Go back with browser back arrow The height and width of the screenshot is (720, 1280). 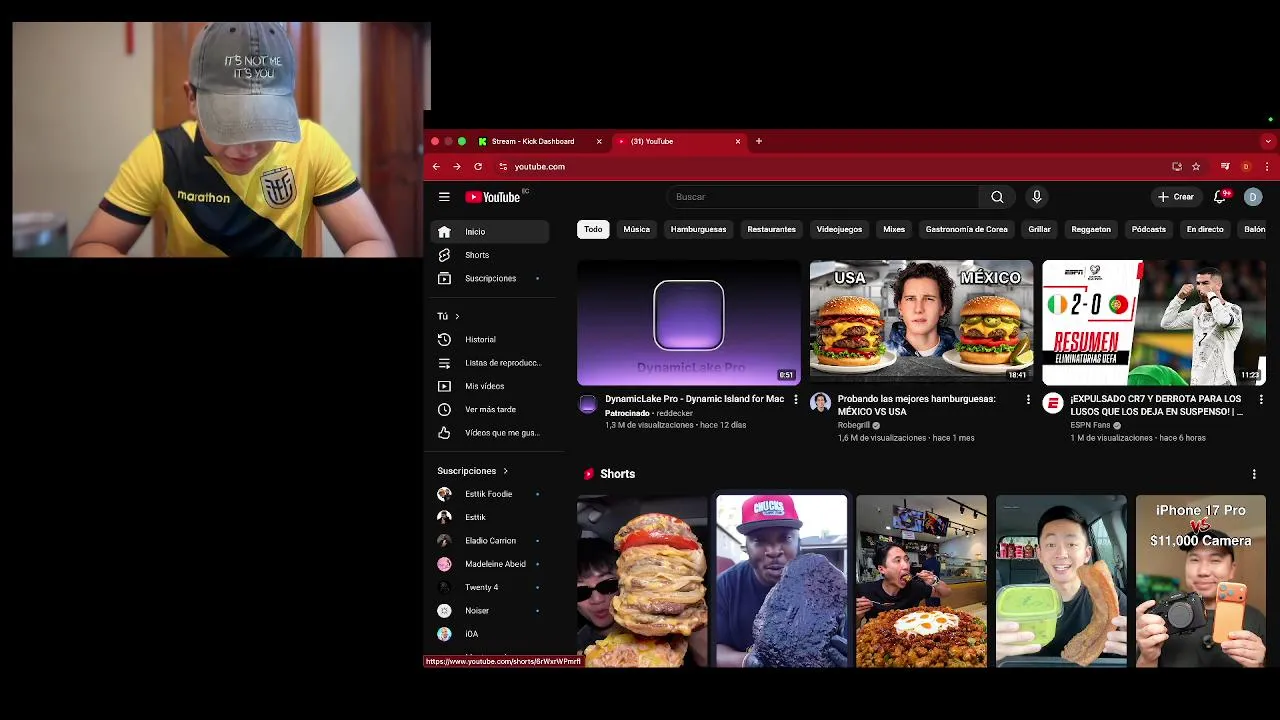pyautogui.click(x=436, y=167)
